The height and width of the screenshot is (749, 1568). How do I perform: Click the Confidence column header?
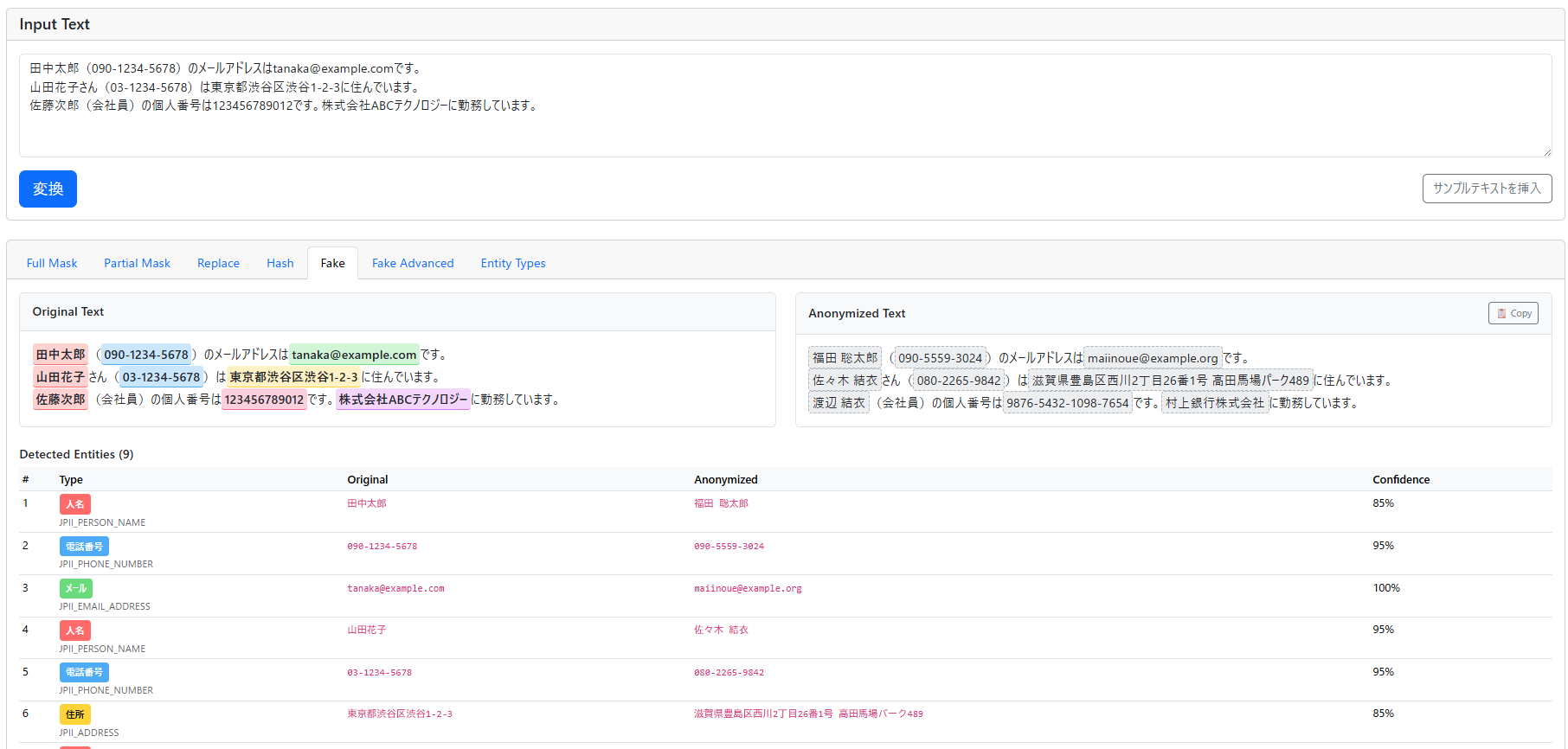[x=1400, y=479]
